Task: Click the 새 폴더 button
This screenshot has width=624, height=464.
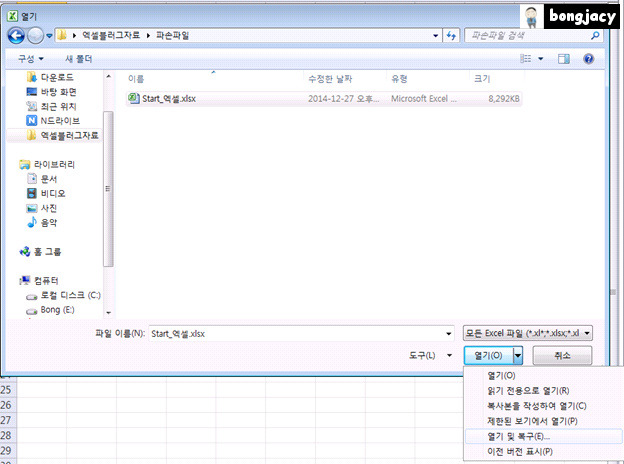Action: point(78,59)
